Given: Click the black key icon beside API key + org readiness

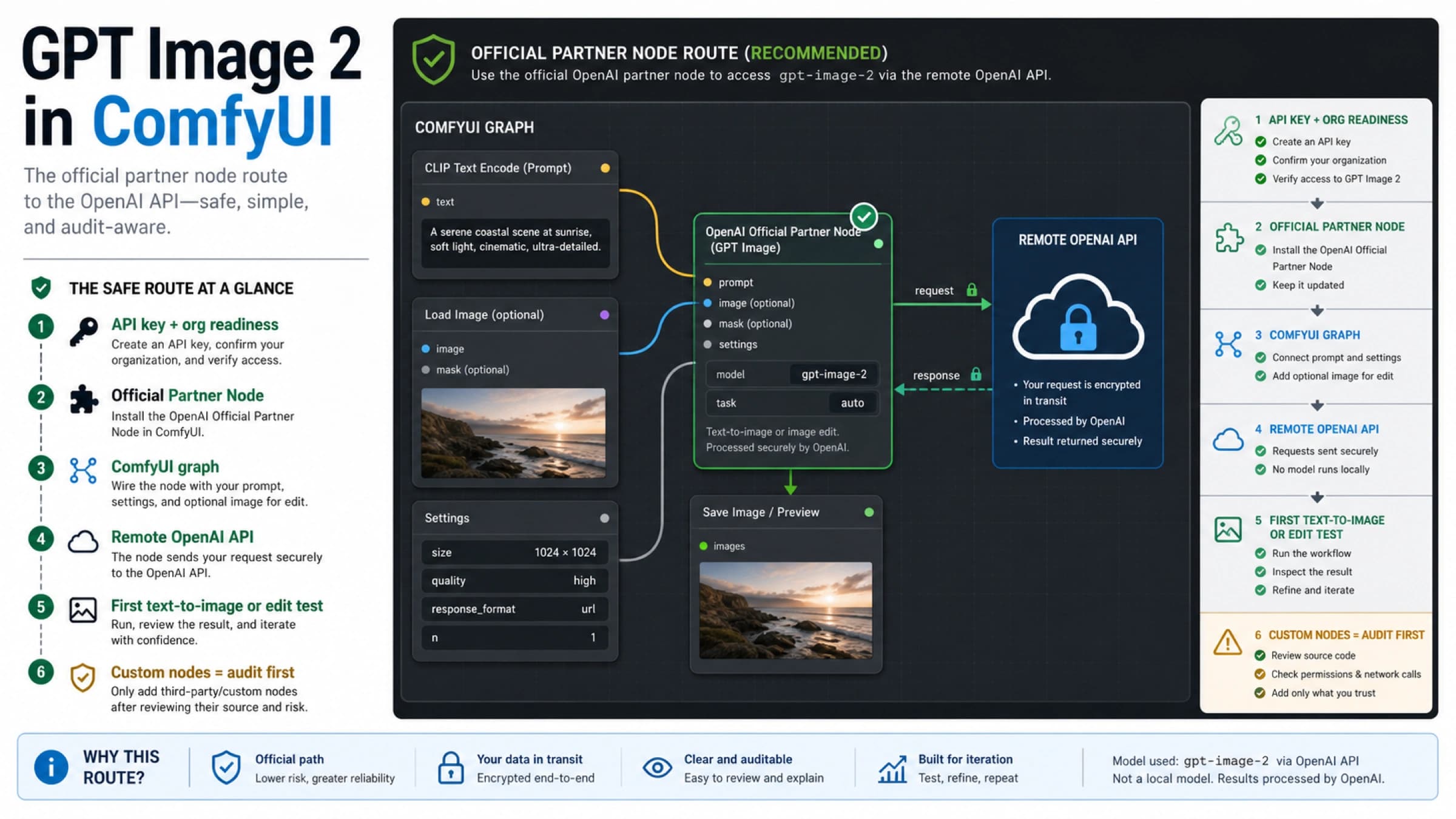Looking at the screenshot, I should pyautogui.click(x=83, y=332).
